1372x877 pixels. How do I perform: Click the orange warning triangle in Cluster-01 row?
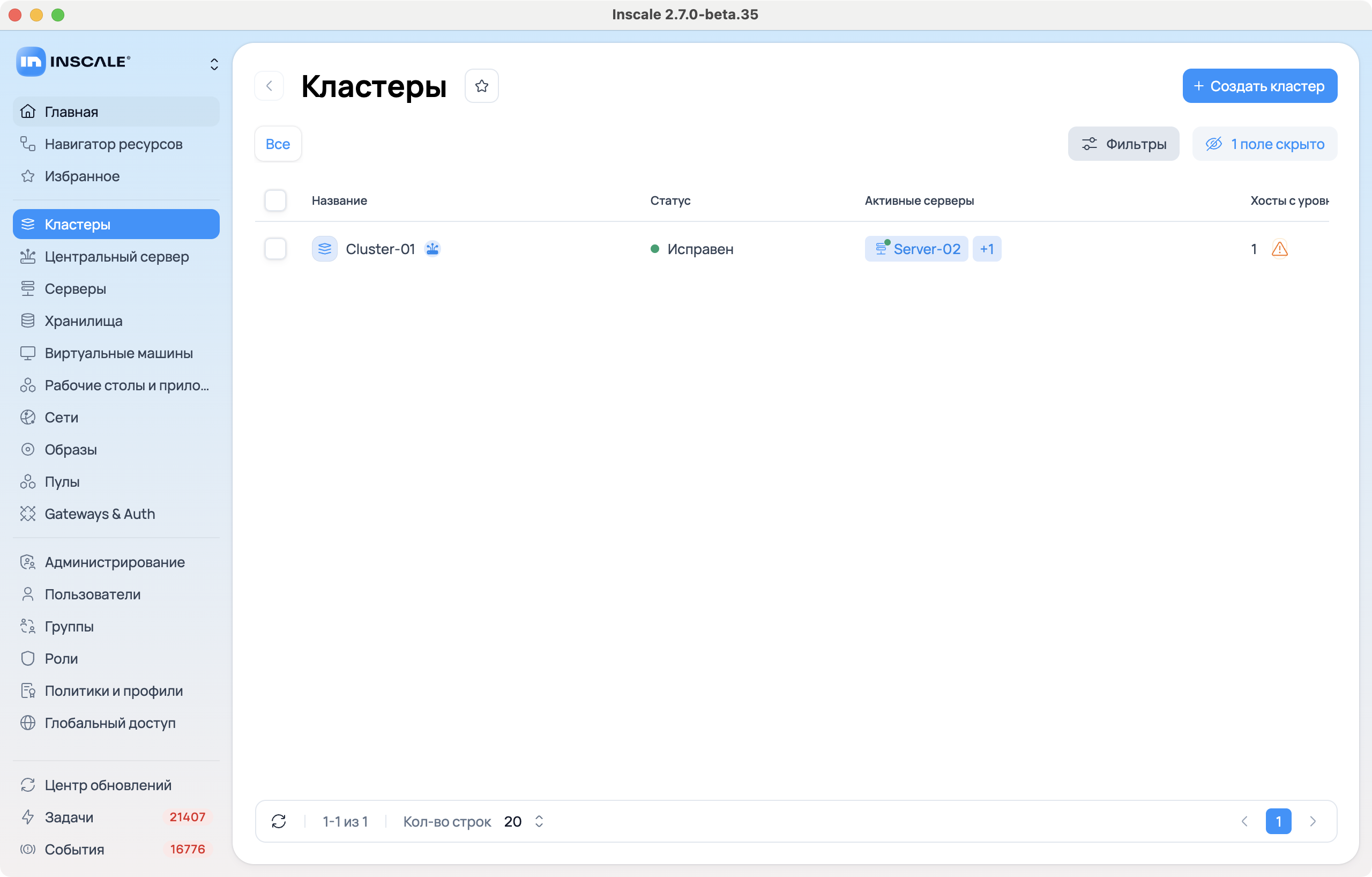1279,249
